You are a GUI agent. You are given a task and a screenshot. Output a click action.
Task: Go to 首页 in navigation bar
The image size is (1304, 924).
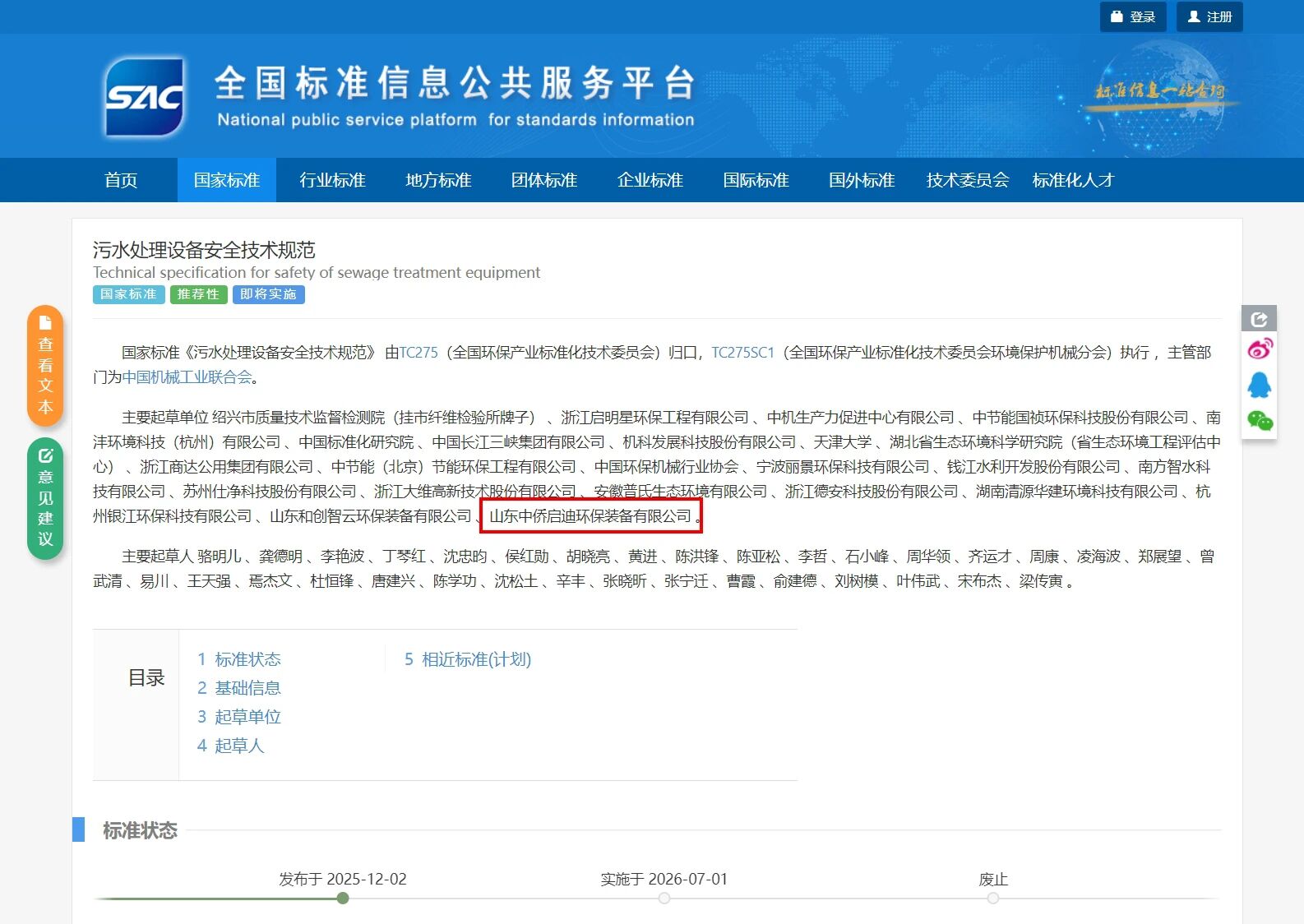coord(121,180)
